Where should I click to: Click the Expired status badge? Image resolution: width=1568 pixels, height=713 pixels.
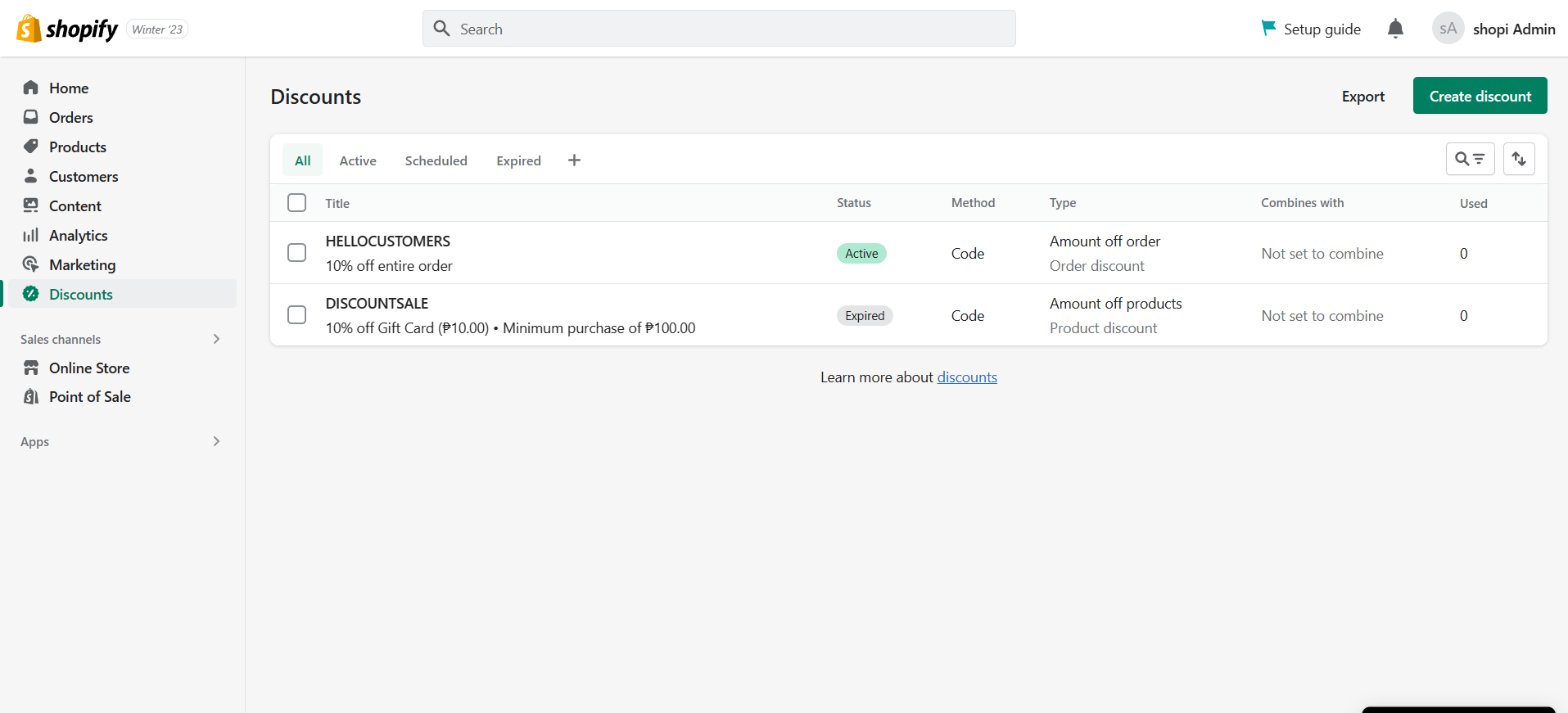pos(865,315)
